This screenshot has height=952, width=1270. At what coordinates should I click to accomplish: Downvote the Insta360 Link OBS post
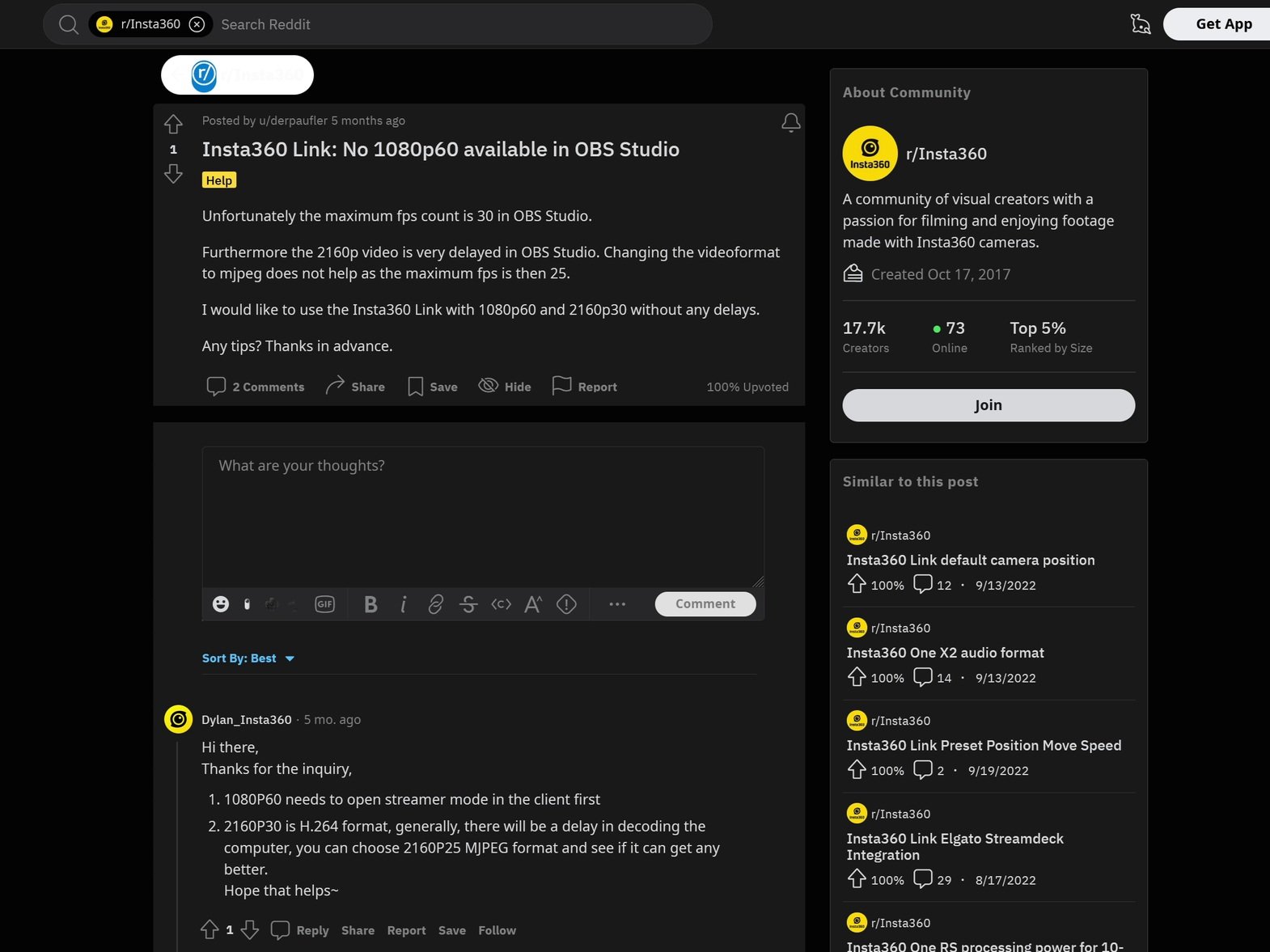pyautogui.click(x=173, y=174)
